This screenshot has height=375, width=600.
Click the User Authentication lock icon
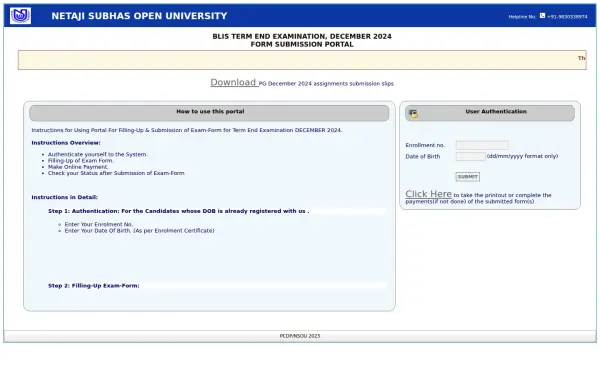[413, 114]
